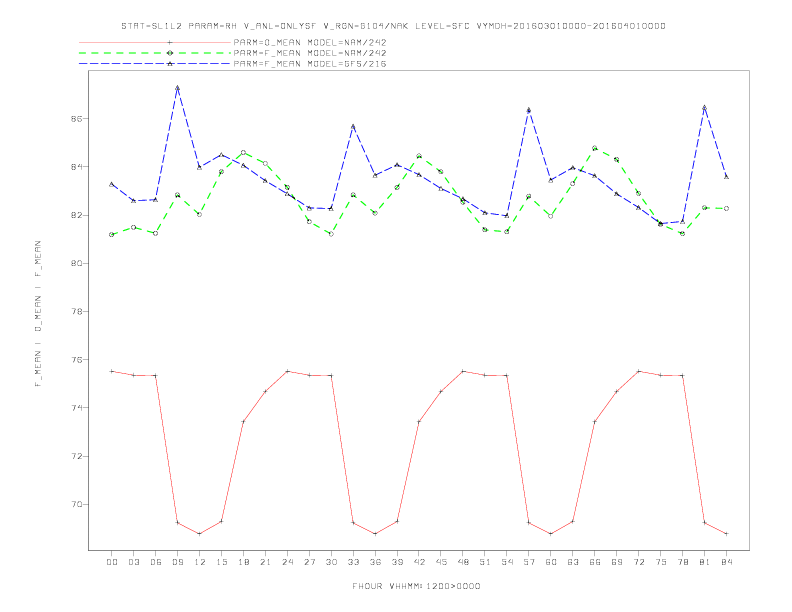Click x-axis forecast hour label 60

point(551,562)
